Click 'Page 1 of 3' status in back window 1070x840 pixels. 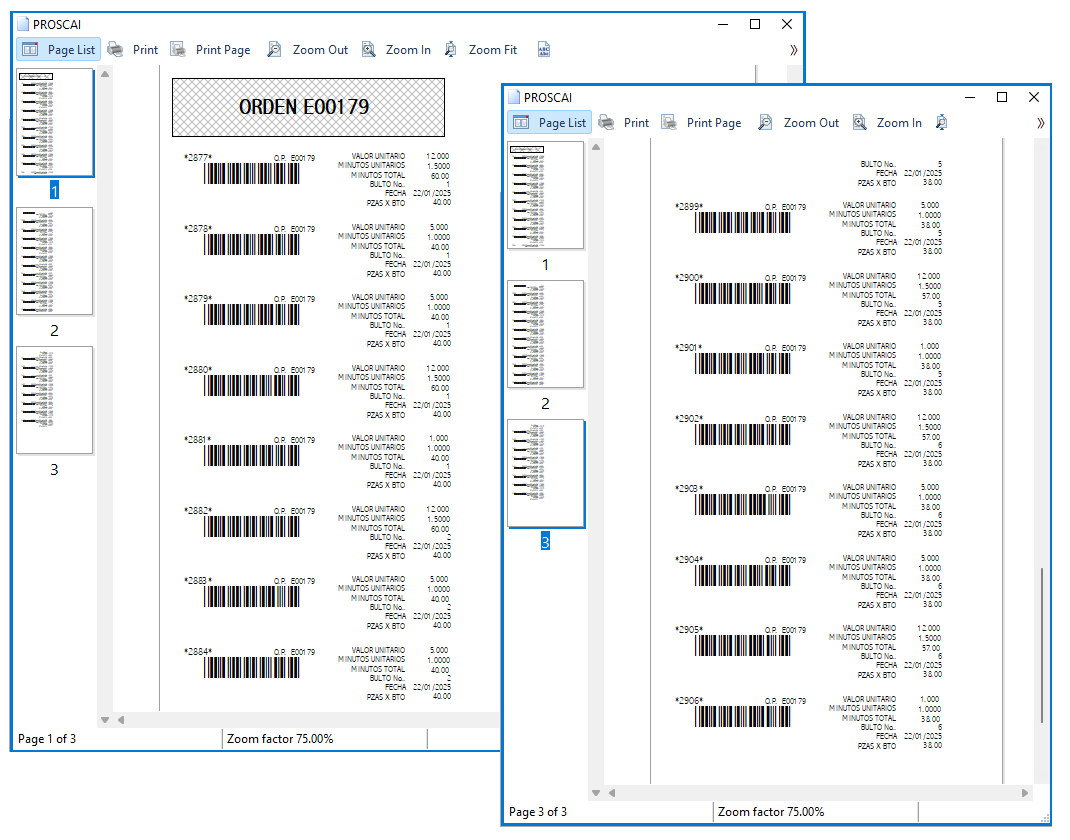click(47, 738)
